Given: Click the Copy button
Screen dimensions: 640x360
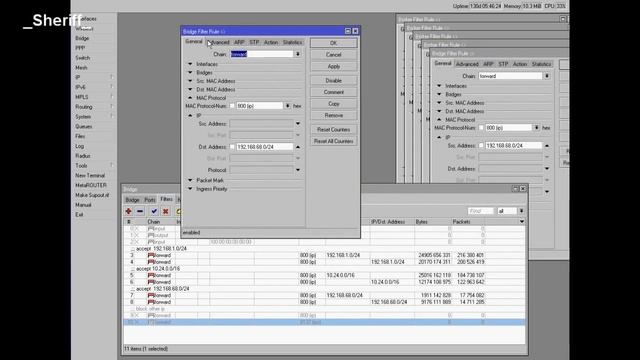Looking at the screenshot, I should (x=333, y=104).
